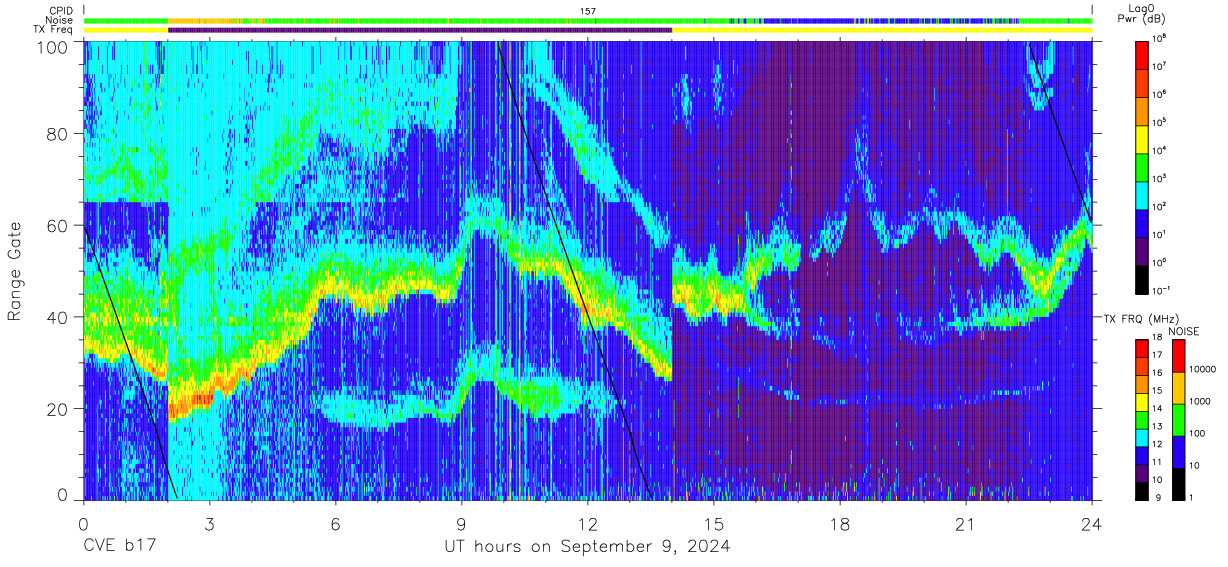Click the 40 tick on Range Gate axis
This screenshot has height=567, width=1228.
coord(59,317)
